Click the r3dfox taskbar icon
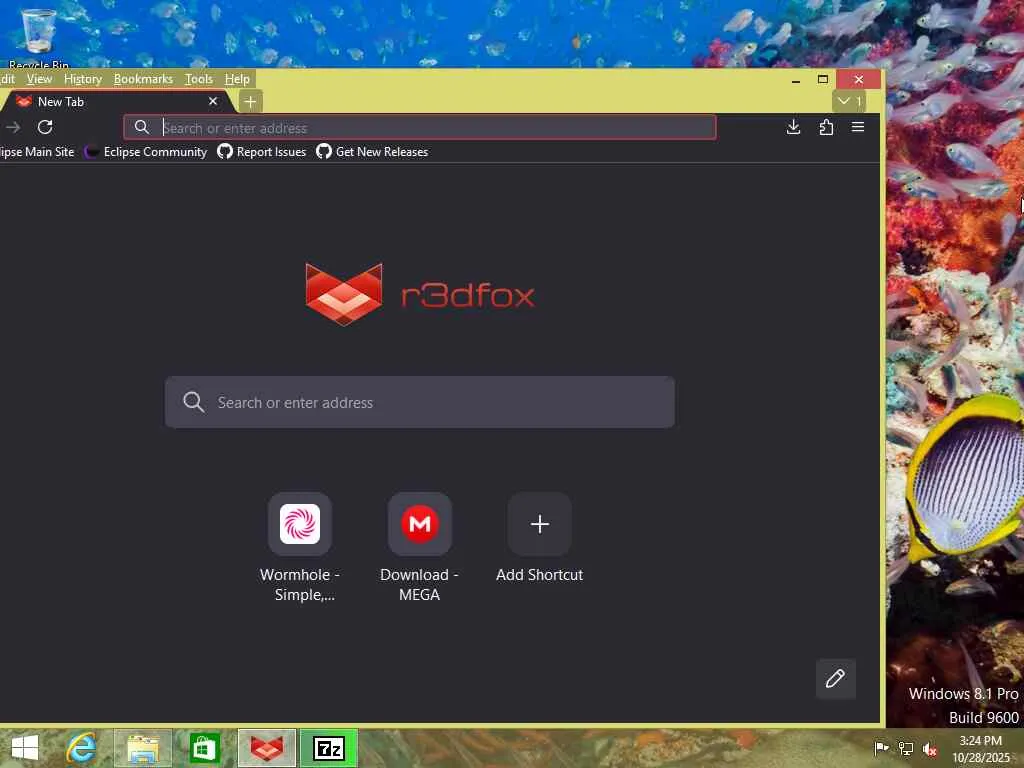 pyautogui.click(x=267, y=748)
